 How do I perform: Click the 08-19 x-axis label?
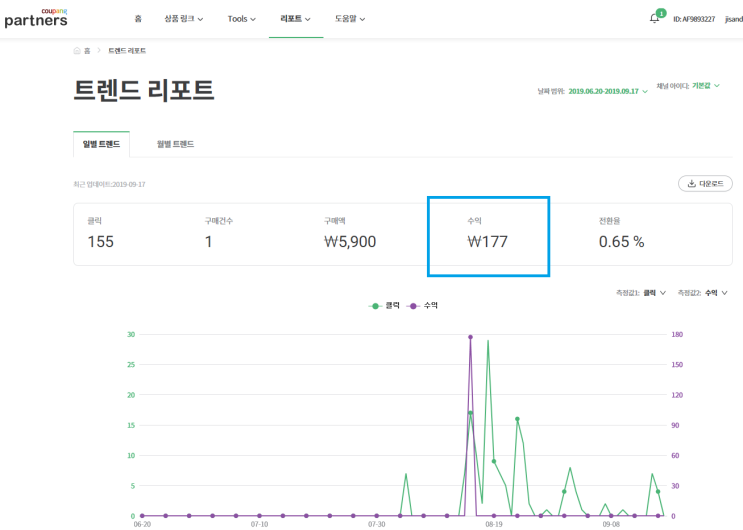coord(494,524)
